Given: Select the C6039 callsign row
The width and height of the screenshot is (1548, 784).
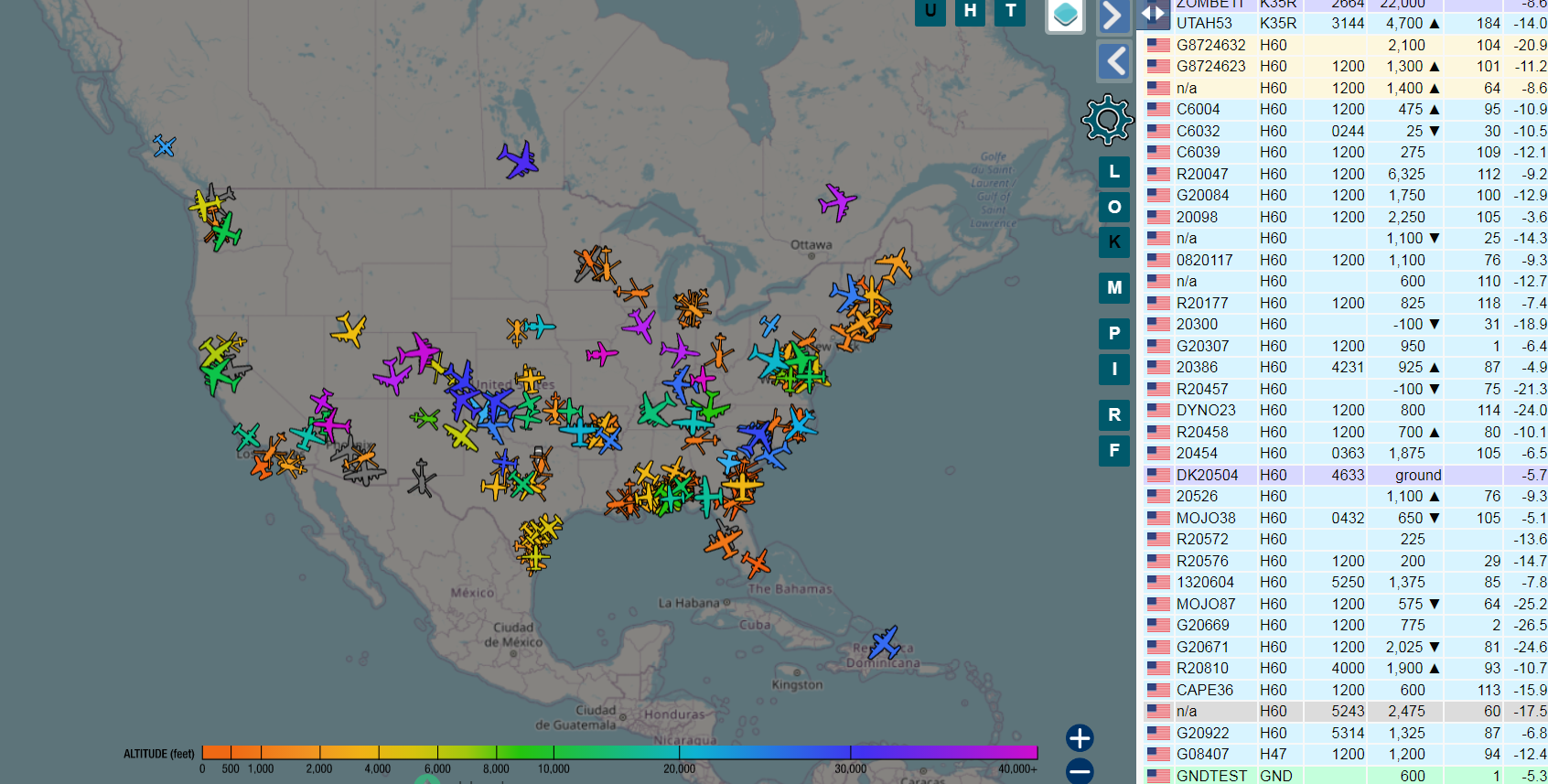Looking at the screenshot, I should tap(1344, 152).
